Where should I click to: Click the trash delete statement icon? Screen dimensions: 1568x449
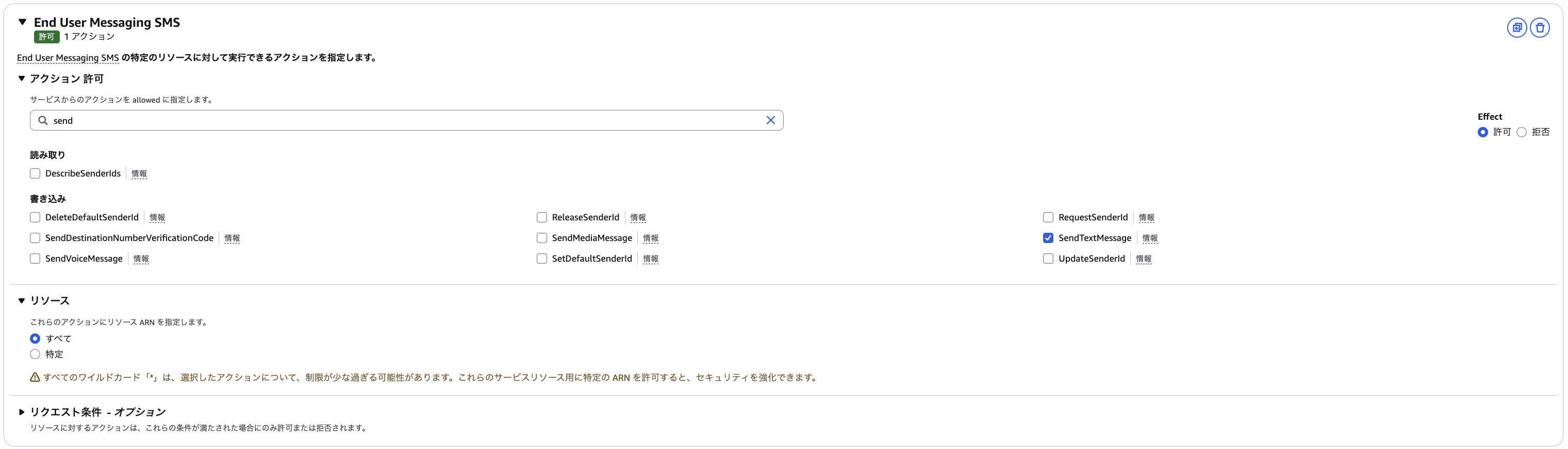1540,27
